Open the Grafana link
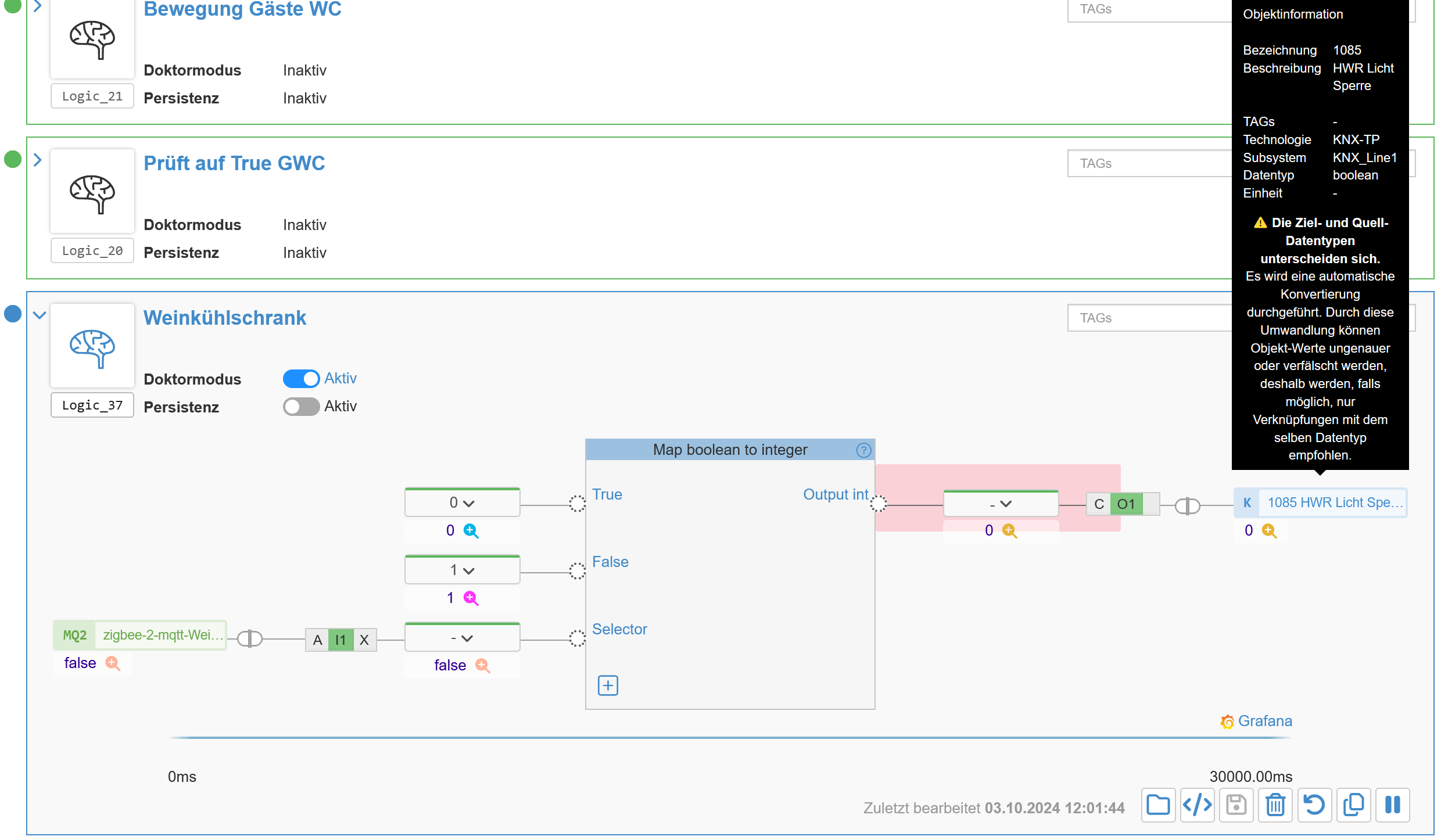Viewport: 1441px width, 840px height. coord(1256,721)
